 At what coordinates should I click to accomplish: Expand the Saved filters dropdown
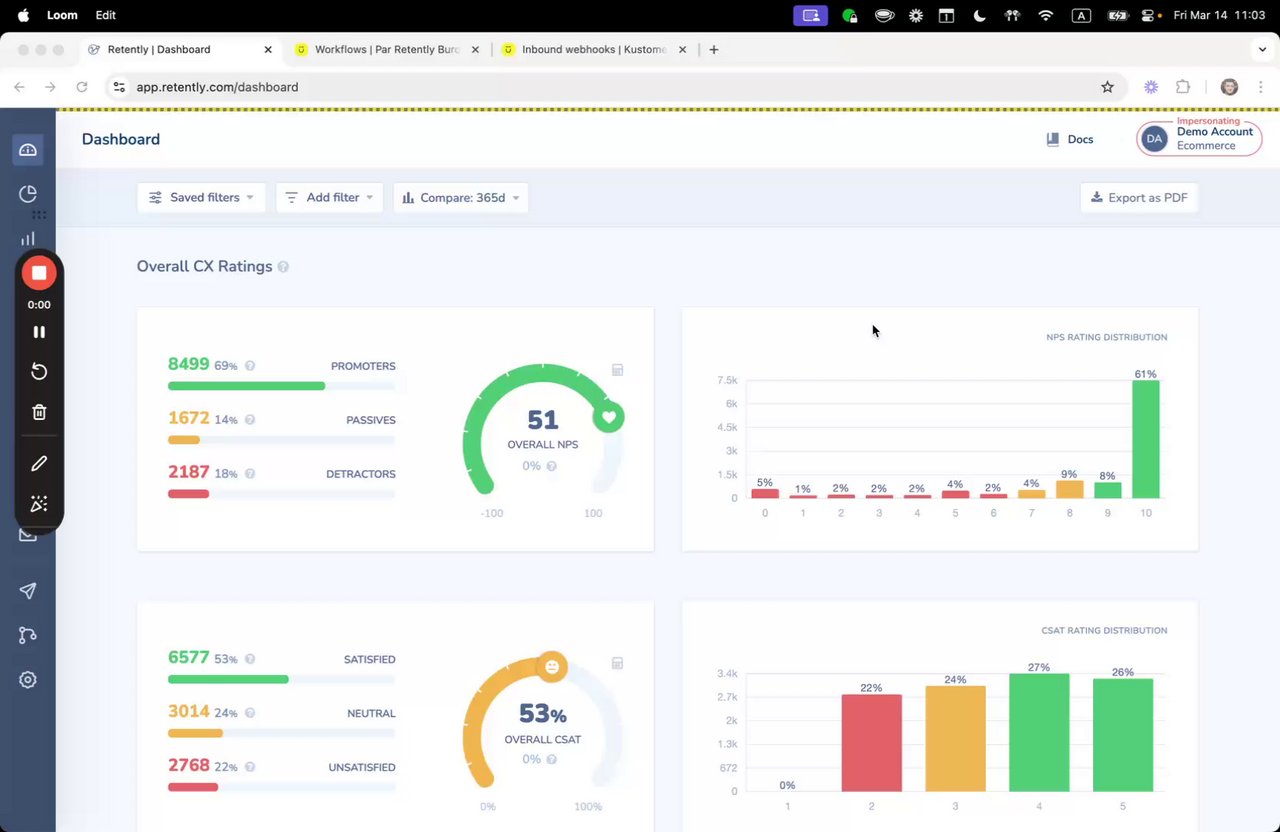click(201, 198)
